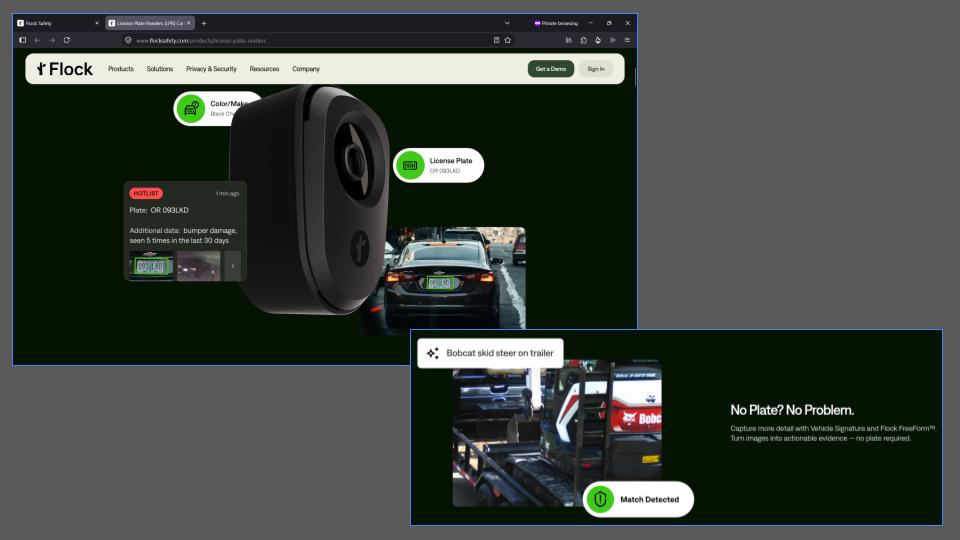Click the page vertical scrollbar
This screenshot has height=540, width=960.
click(x=635, y=78)
